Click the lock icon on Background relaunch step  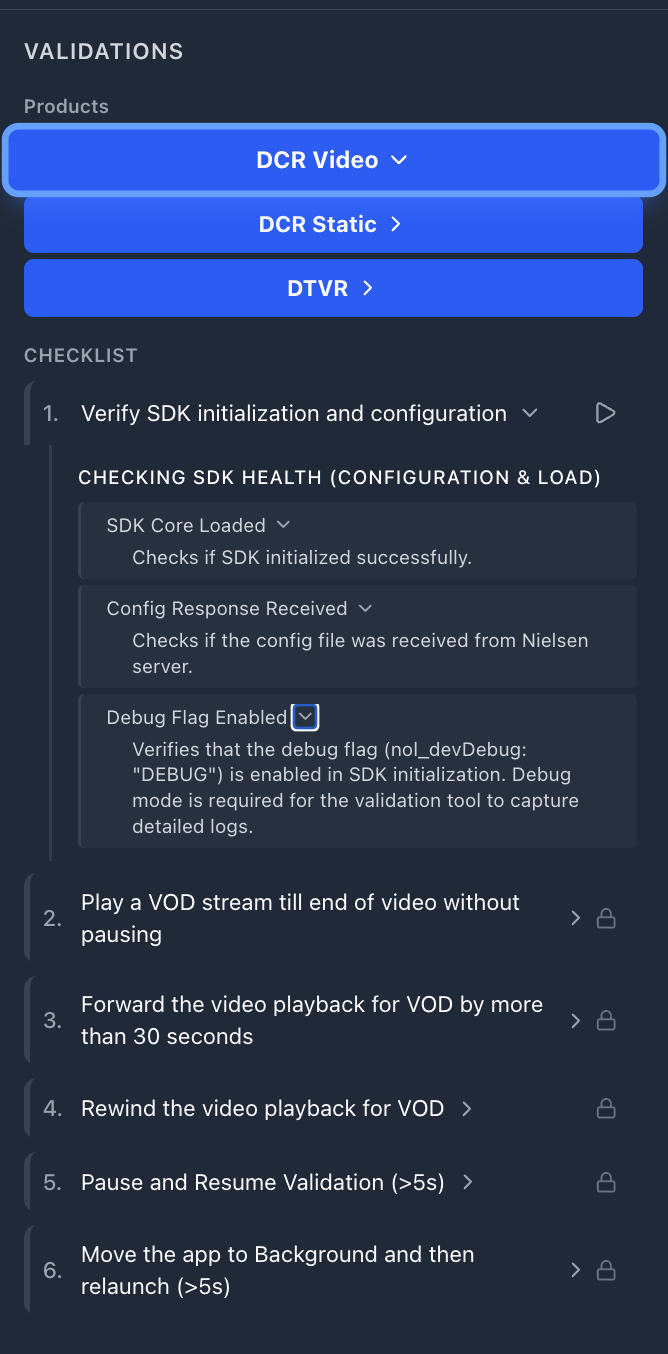tap(606, 1270)
